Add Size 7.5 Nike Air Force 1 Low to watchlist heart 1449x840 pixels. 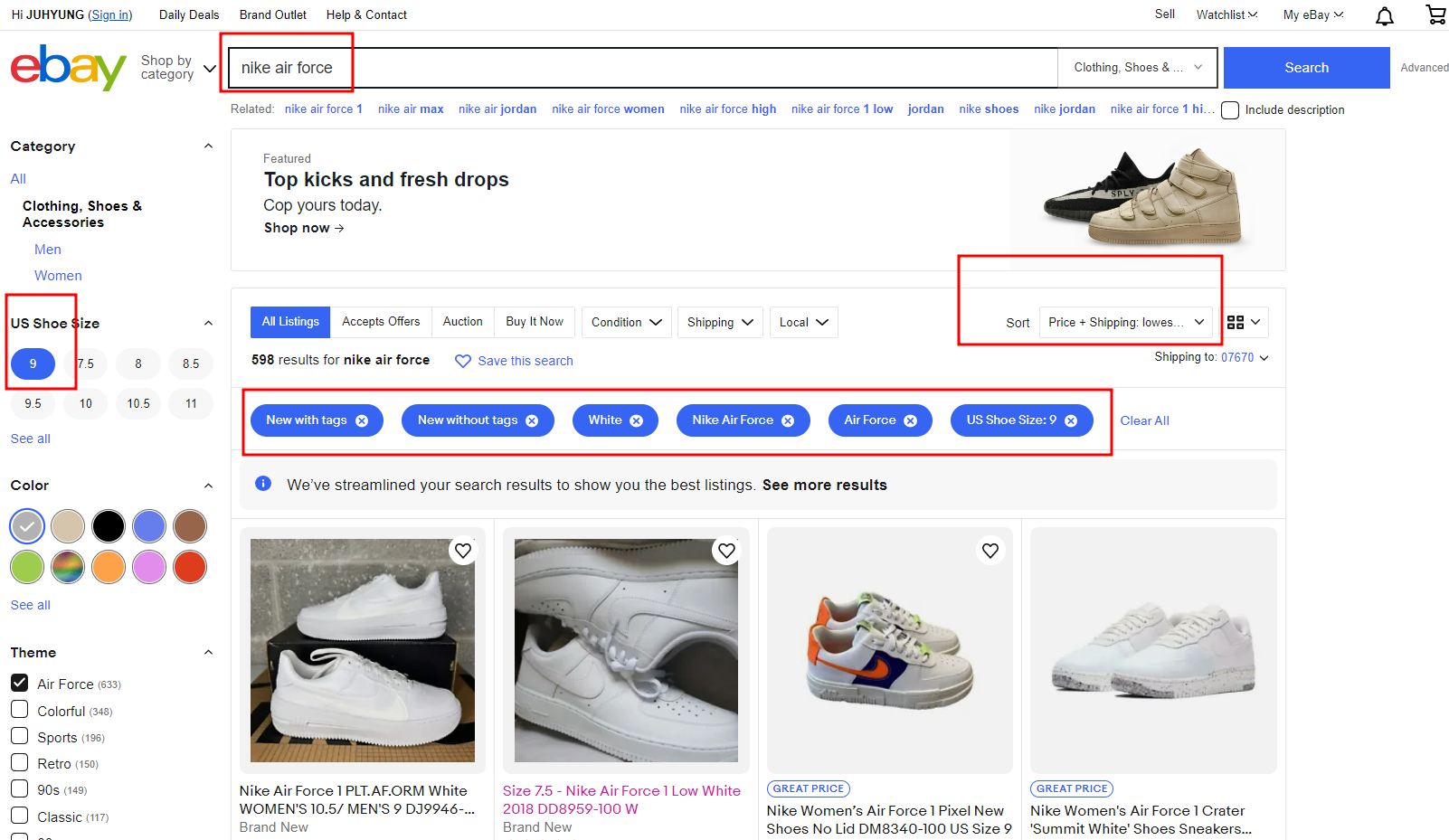(x=726, y=551)
